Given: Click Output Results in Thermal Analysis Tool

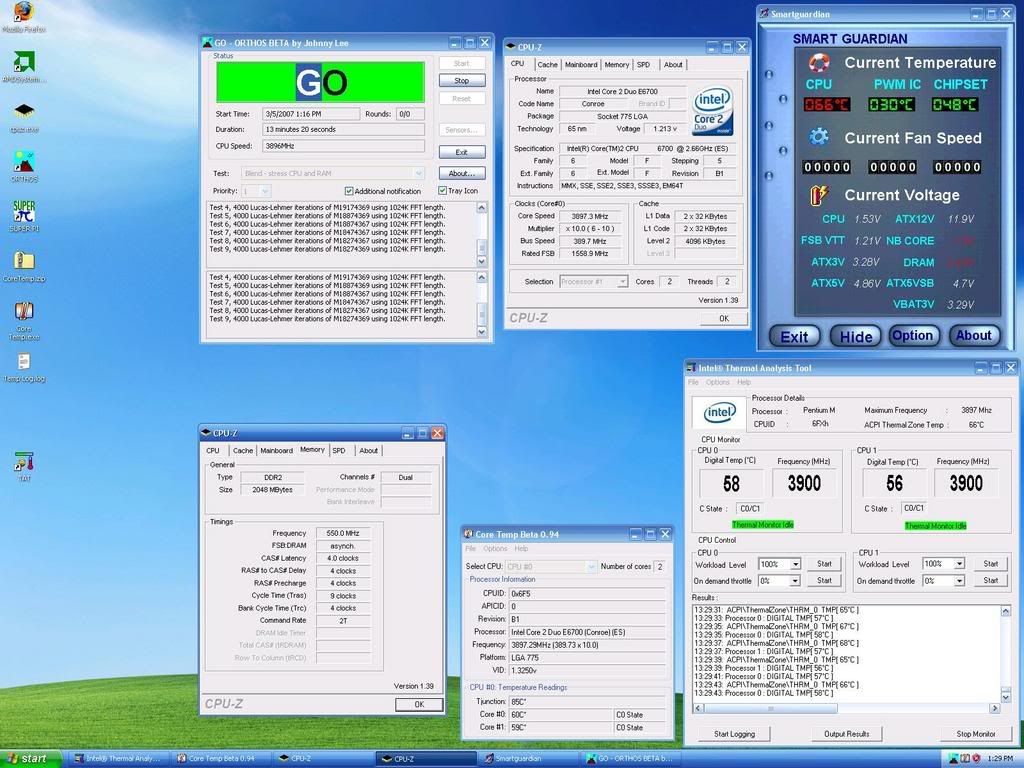Looking at the screenshot, I should click(846, 734).
